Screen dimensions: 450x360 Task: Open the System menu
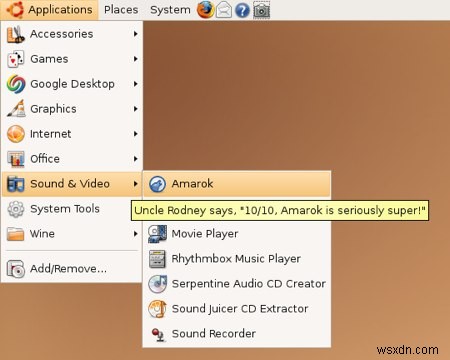pos(170,10)
